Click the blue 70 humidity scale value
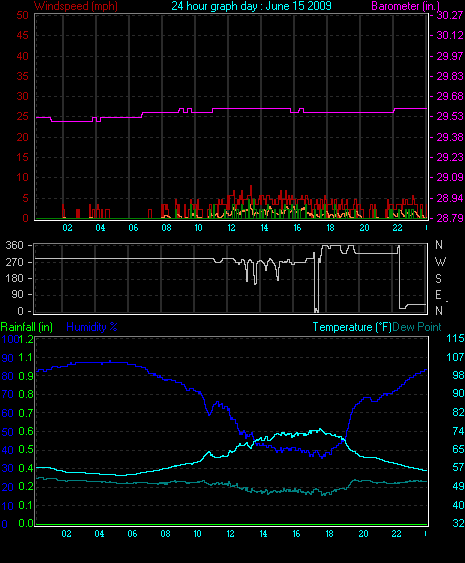 [x=8, y=395]
